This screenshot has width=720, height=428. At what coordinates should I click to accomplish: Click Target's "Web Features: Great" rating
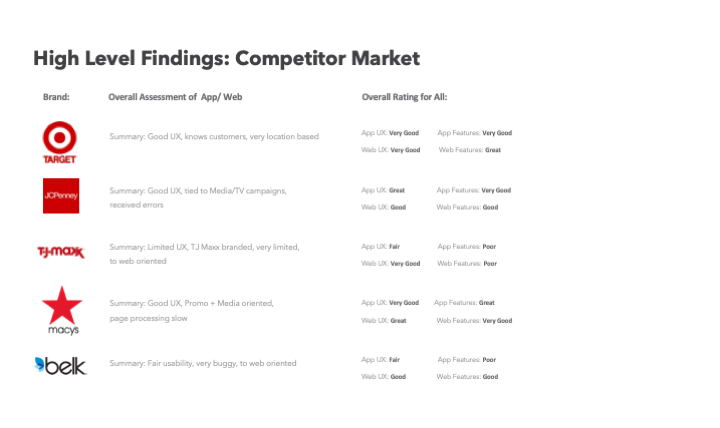pos(470,150)
